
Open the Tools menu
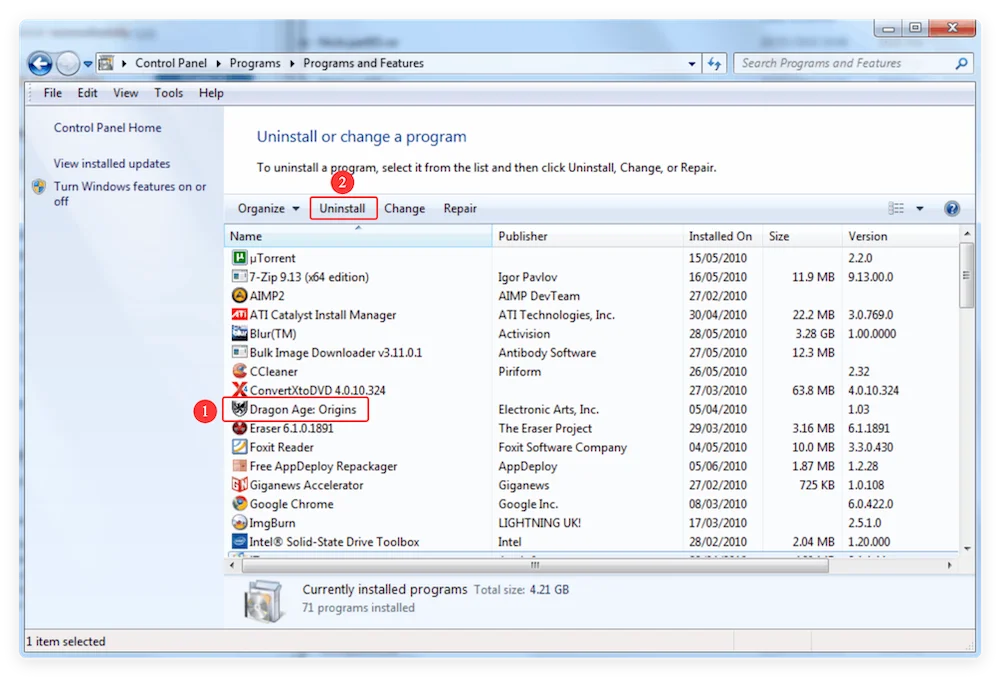(168, 93)
